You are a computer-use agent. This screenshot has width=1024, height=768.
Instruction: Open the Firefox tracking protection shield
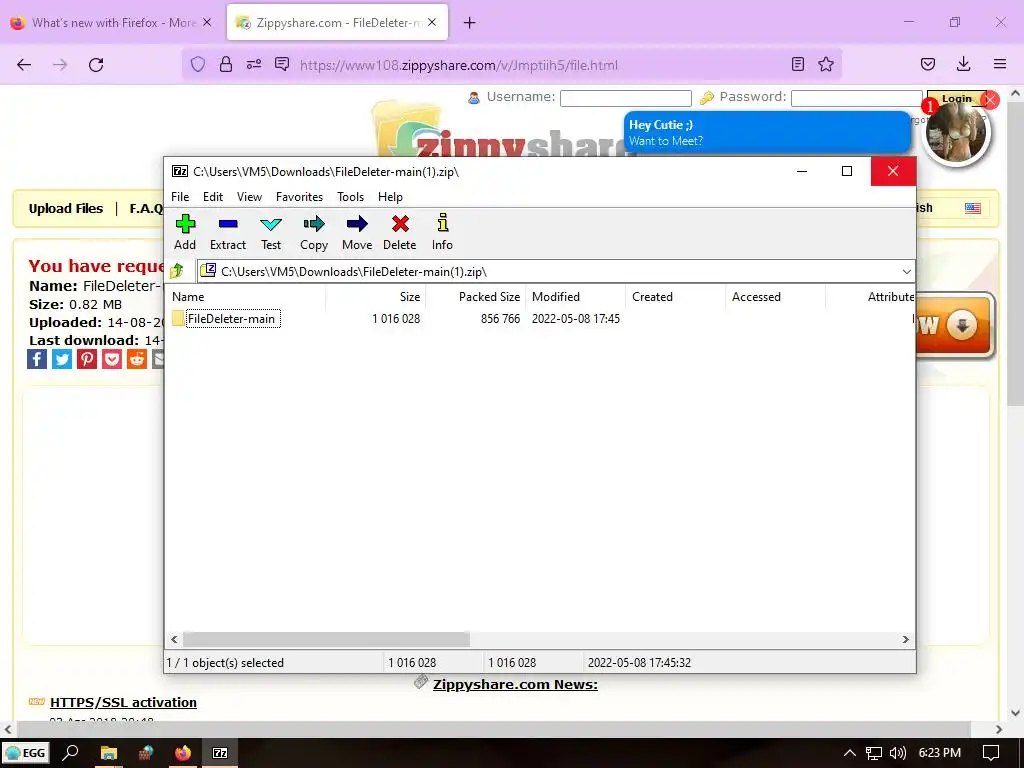pos(198,64)
